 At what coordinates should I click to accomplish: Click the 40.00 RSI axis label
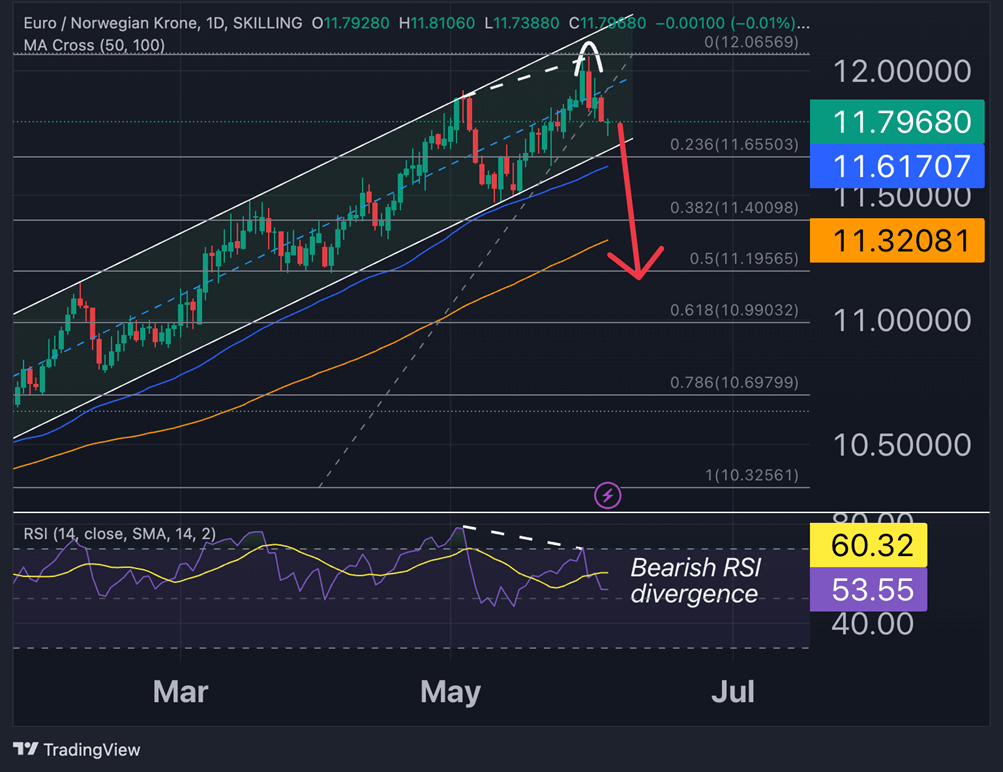873,624
